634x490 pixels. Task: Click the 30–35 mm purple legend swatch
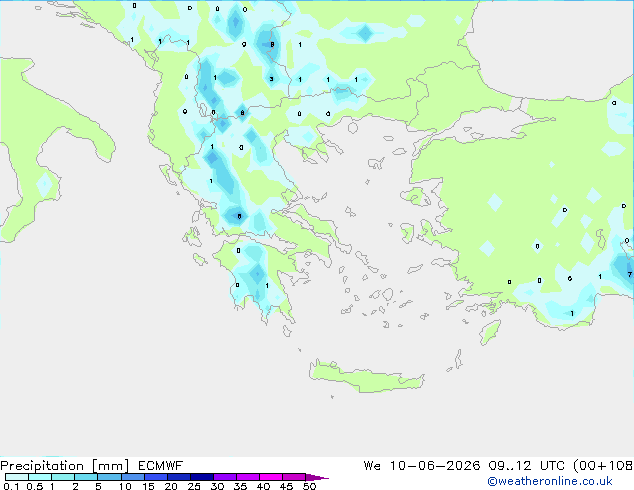tap(224, 477)
